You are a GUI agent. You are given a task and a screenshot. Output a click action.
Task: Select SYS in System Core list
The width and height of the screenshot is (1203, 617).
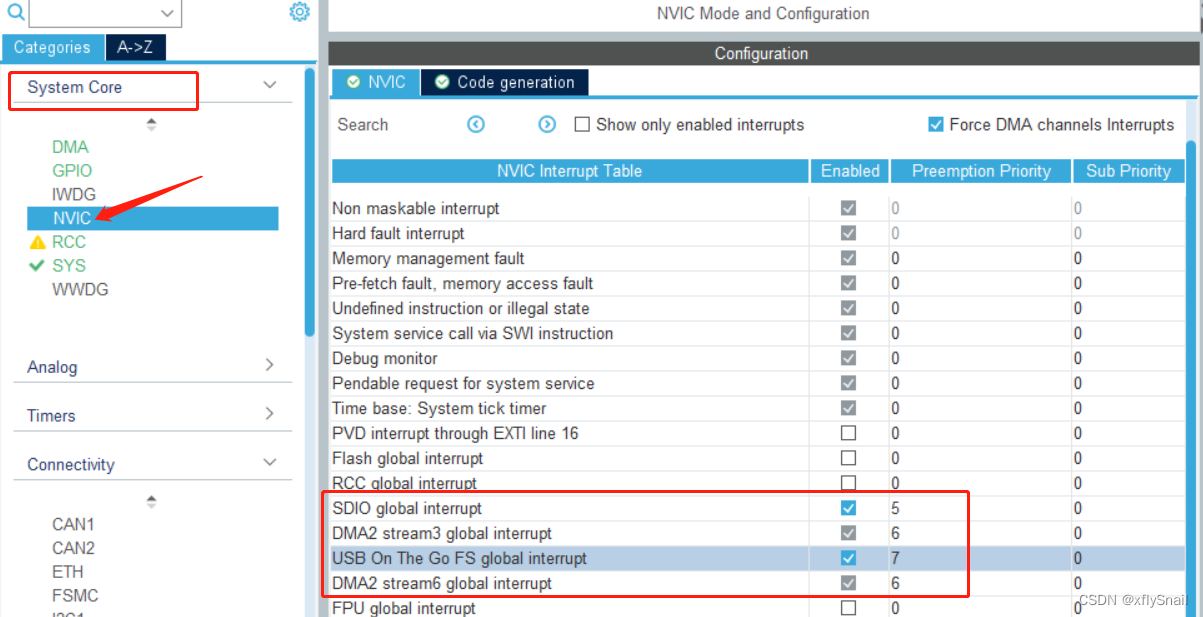click(x=69, y=266)
